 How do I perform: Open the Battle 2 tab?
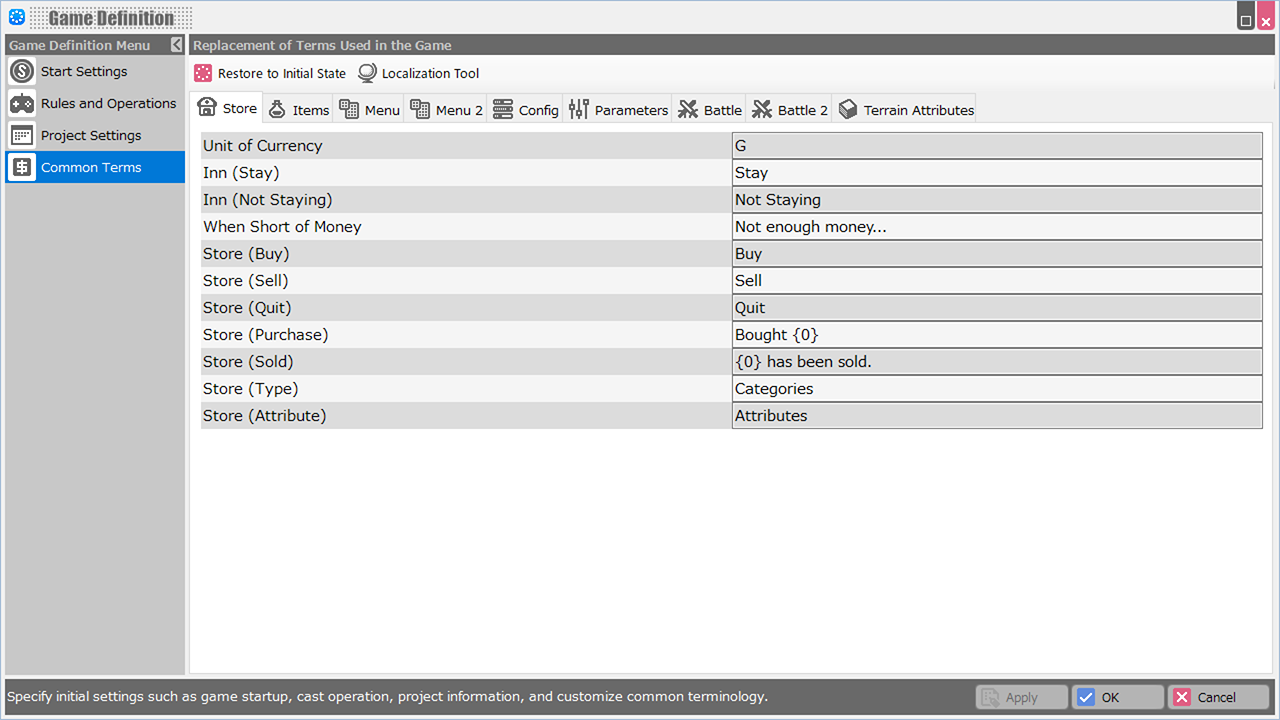[790, 110]
